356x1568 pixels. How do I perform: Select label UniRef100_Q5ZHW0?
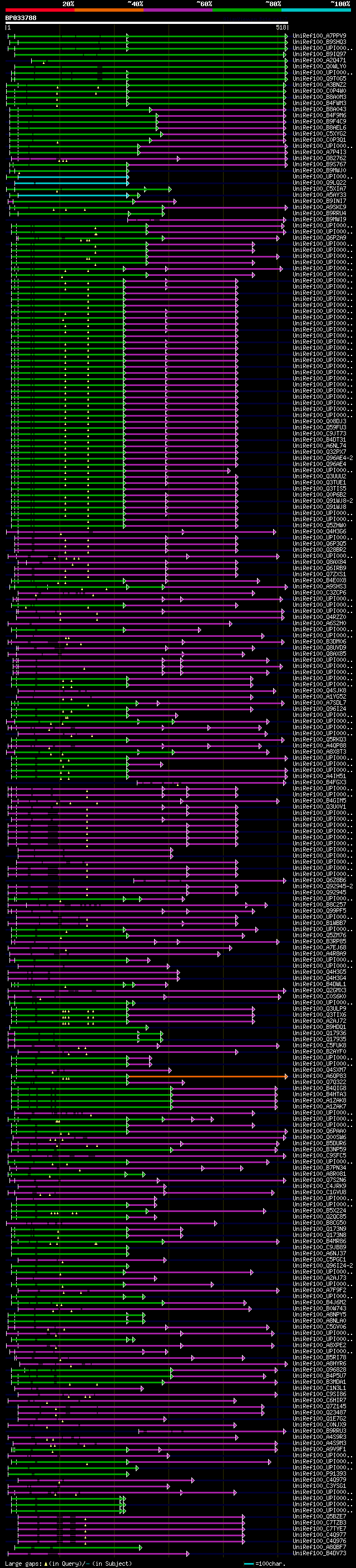[x=319, y=525]
